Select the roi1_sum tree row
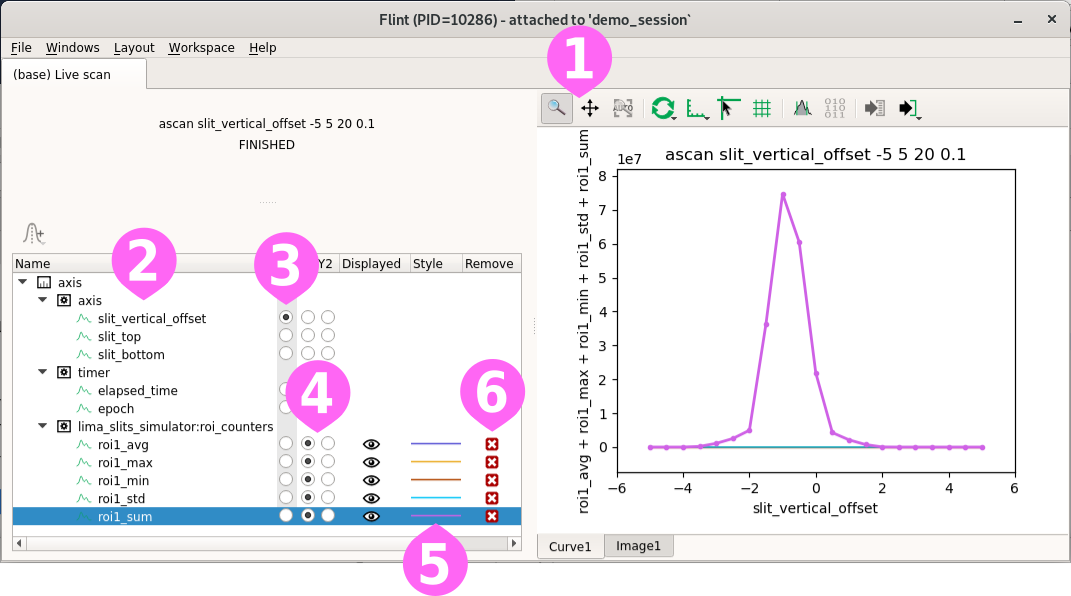The image size is (1071, 596). point(266,517)
